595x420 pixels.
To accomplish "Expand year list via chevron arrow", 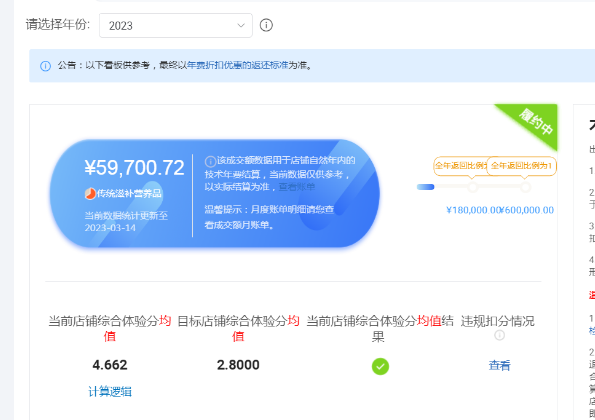I will click(241, 25).
